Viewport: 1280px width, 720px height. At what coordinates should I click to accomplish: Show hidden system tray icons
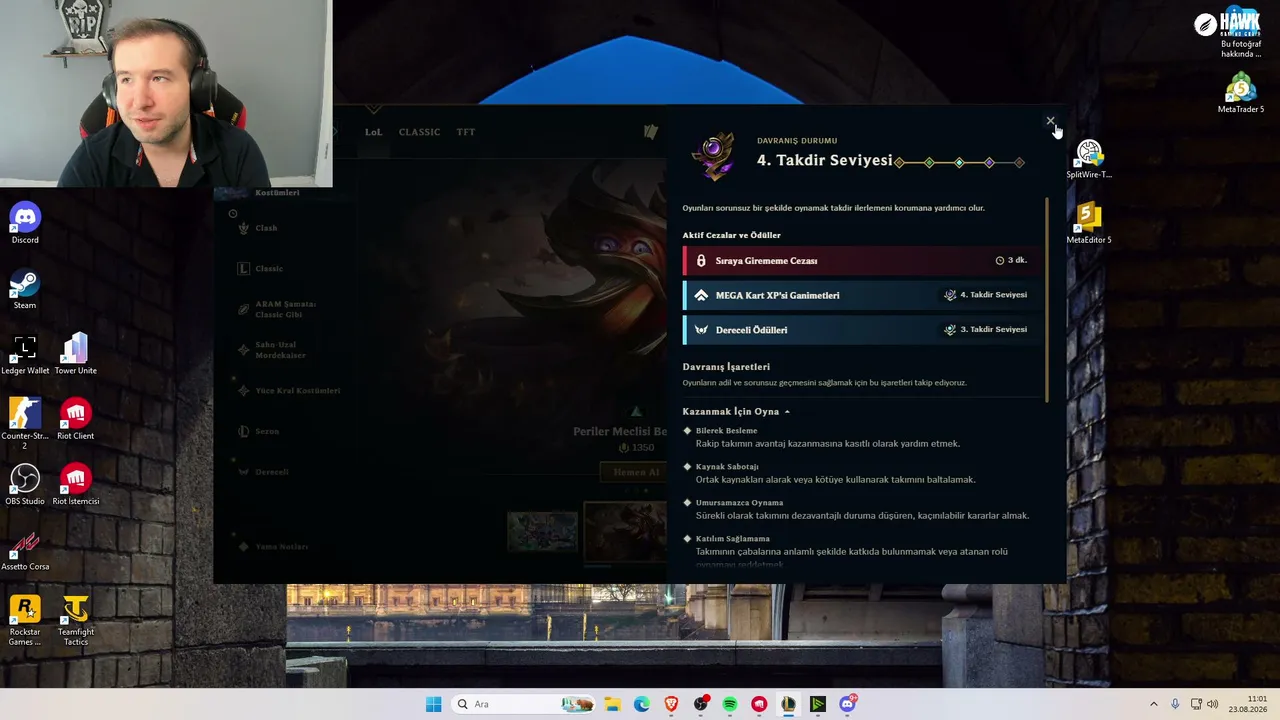click(x=1153, y=704)
